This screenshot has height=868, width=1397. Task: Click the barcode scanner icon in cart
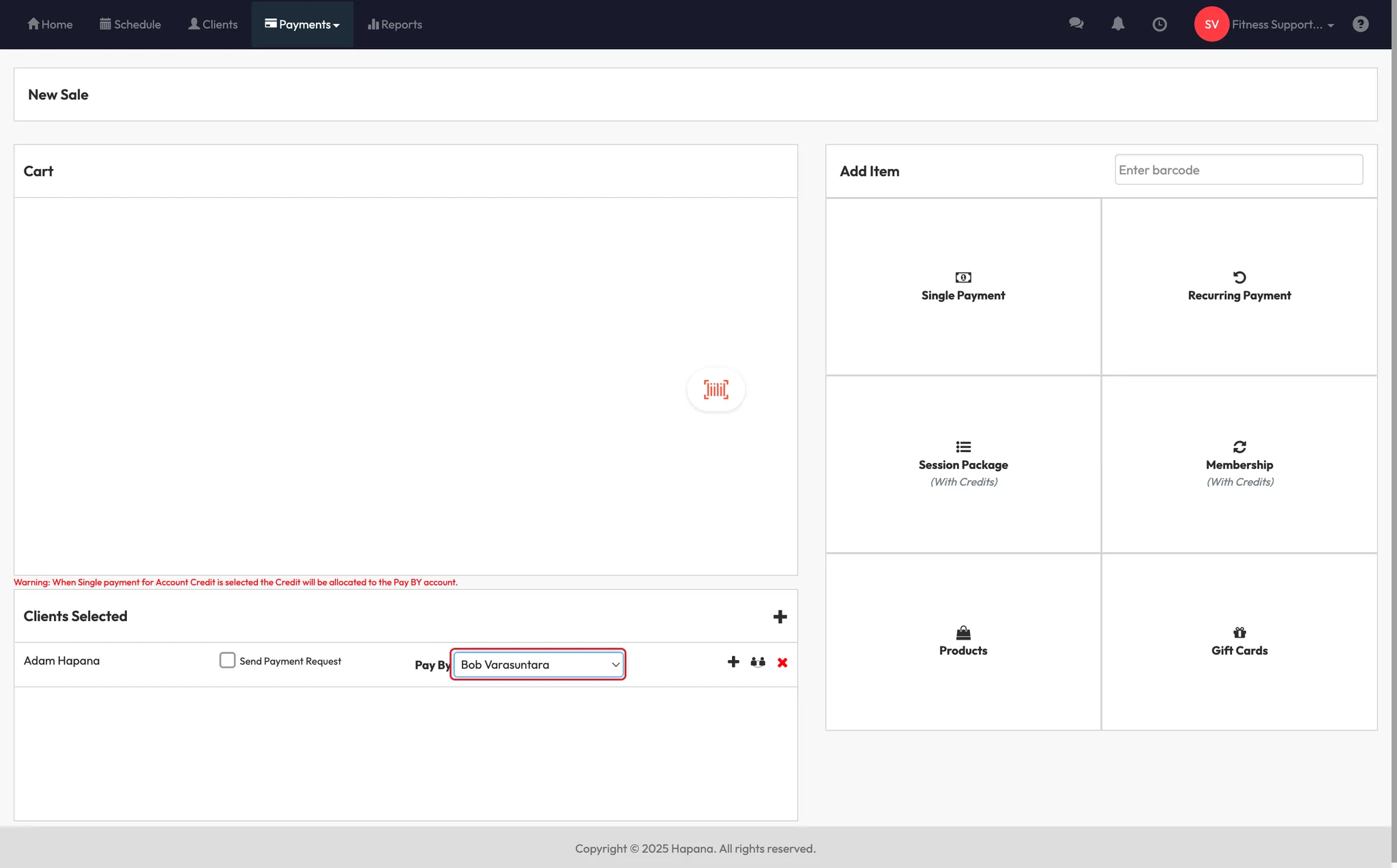[716, 389]
